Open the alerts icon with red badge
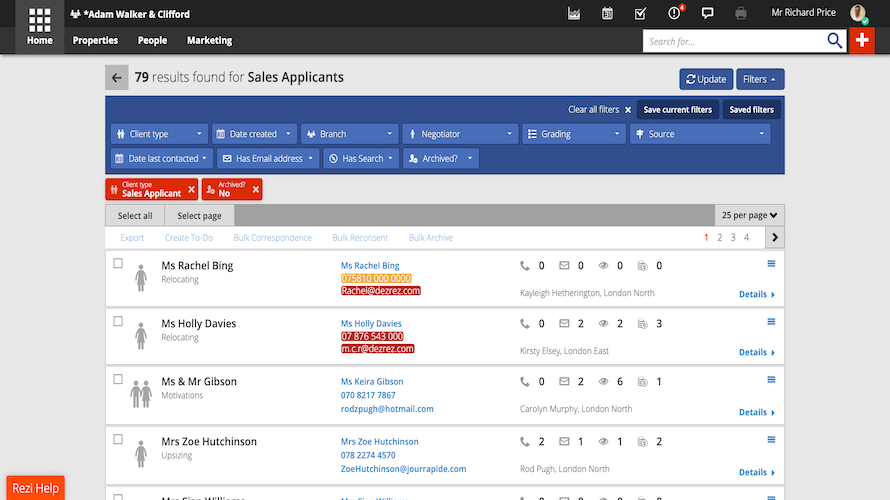 click(x=674, y=12)
